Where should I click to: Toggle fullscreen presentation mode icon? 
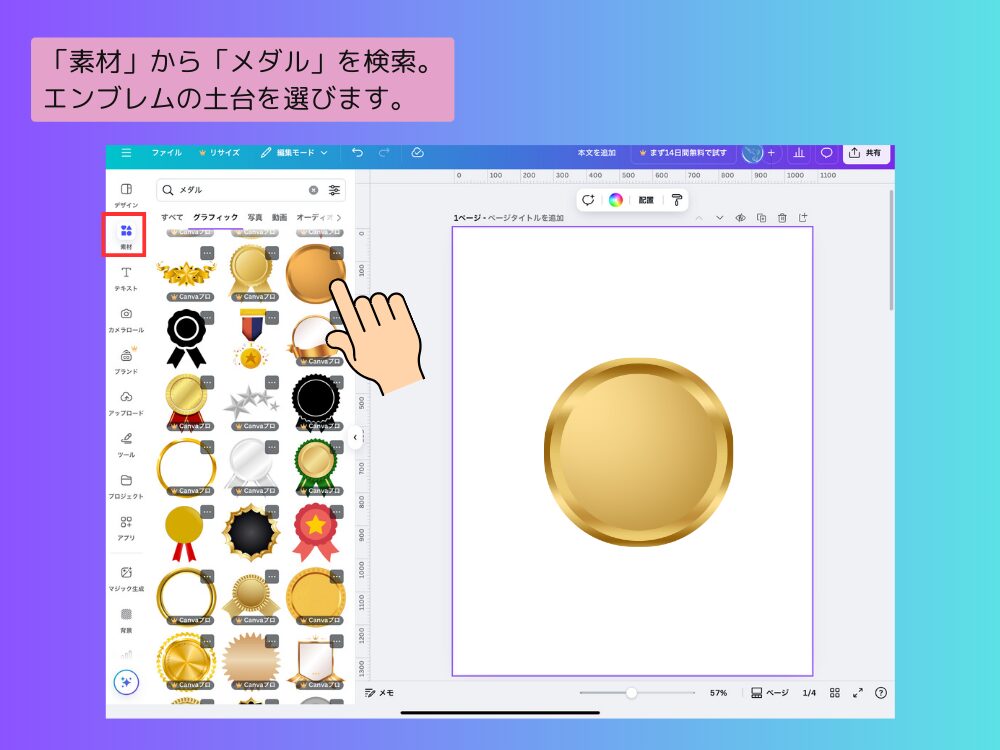(x=857, y=692)
